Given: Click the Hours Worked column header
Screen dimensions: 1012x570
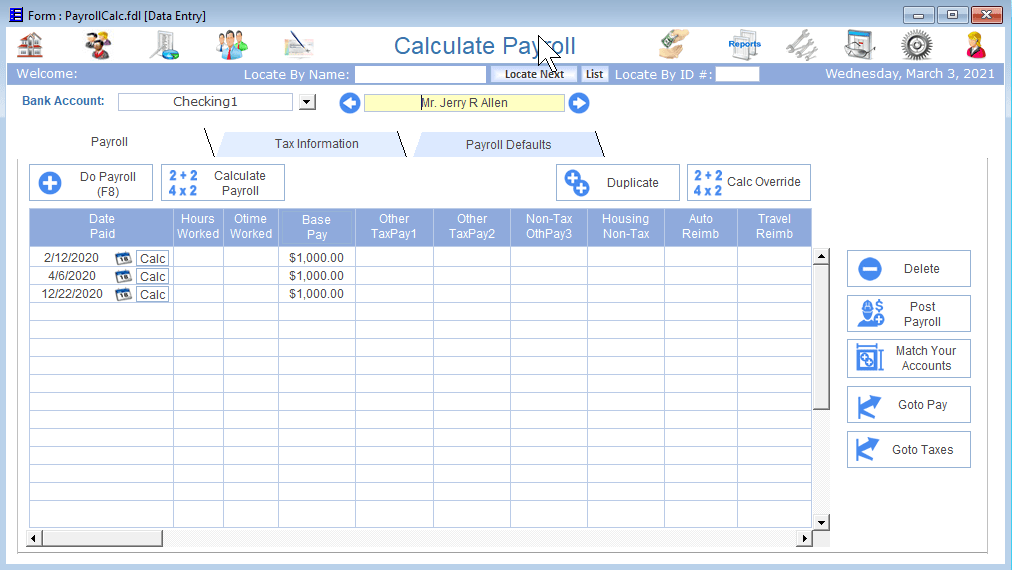Looking at the screenshot, I should click(198, 227).
